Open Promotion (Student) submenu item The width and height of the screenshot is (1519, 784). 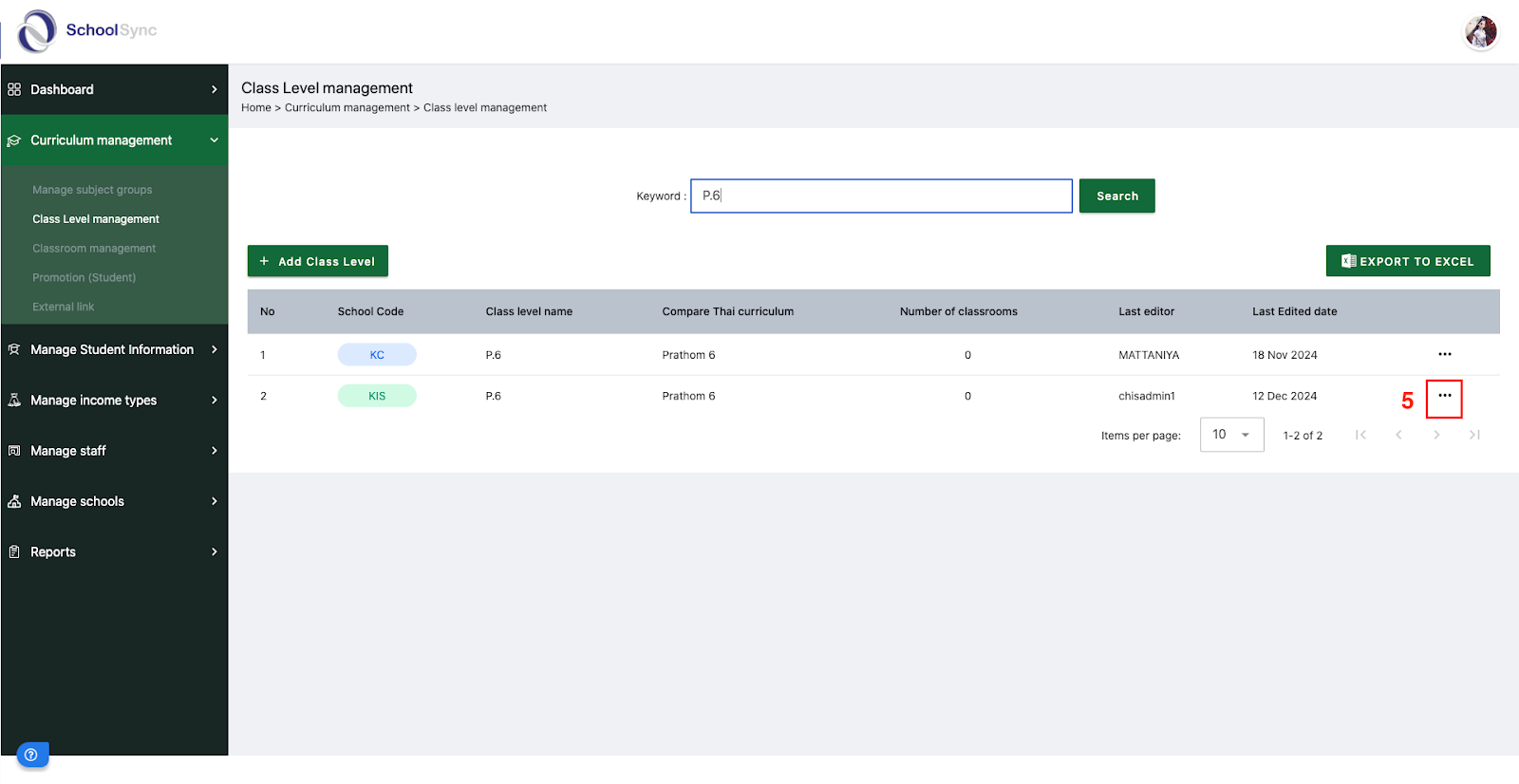pos(84,278)
